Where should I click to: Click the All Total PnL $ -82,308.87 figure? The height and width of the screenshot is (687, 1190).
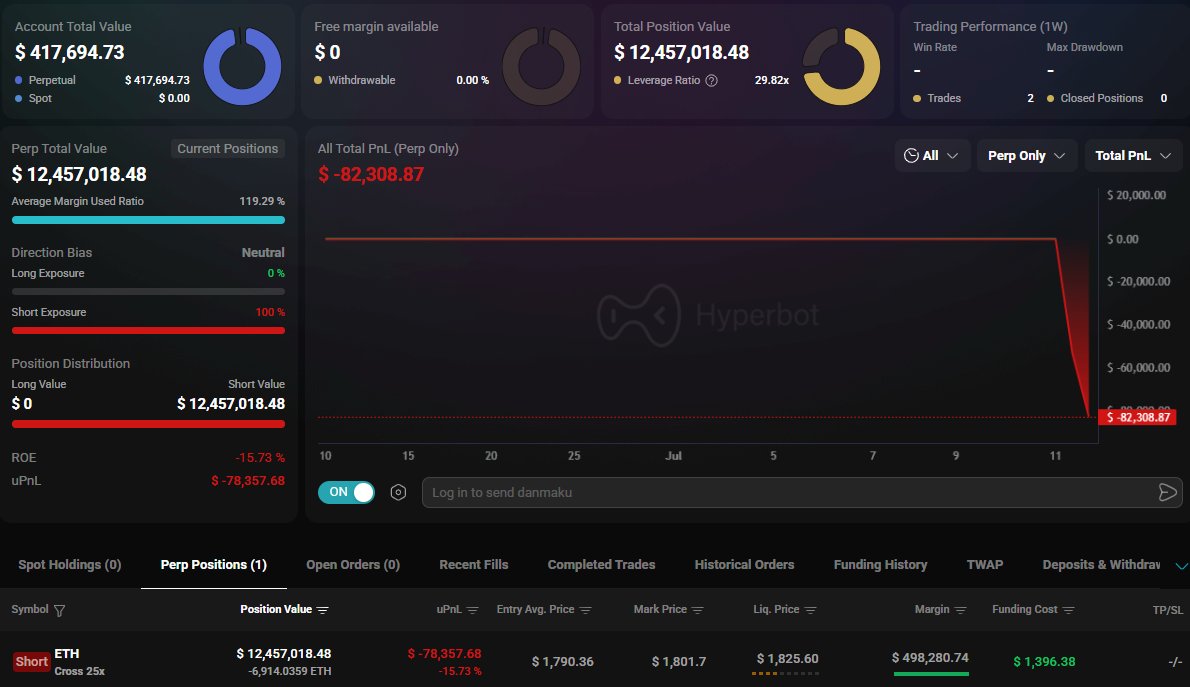pyautogui.click(x=371, y=175)
